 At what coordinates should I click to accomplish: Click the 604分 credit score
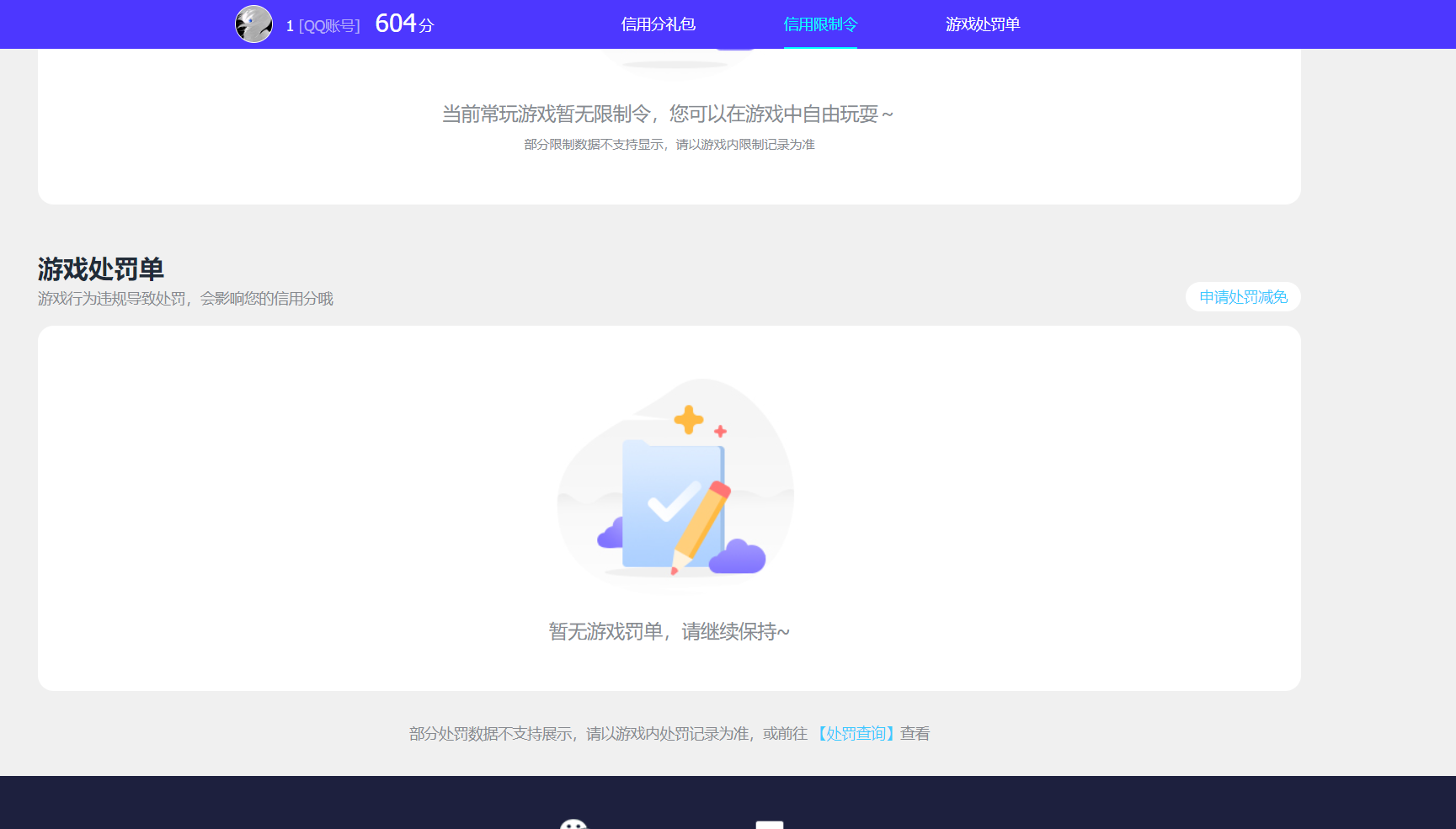click(x=404, y=24)
